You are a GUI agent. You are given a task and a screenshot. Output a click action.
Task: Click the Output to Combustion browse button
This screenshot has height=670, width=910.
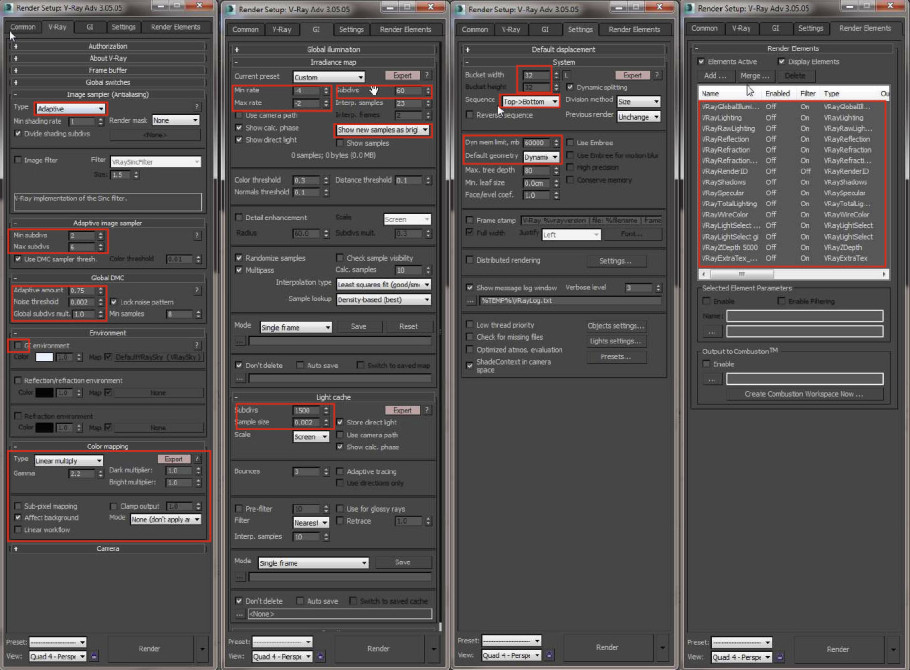point(712,379)
